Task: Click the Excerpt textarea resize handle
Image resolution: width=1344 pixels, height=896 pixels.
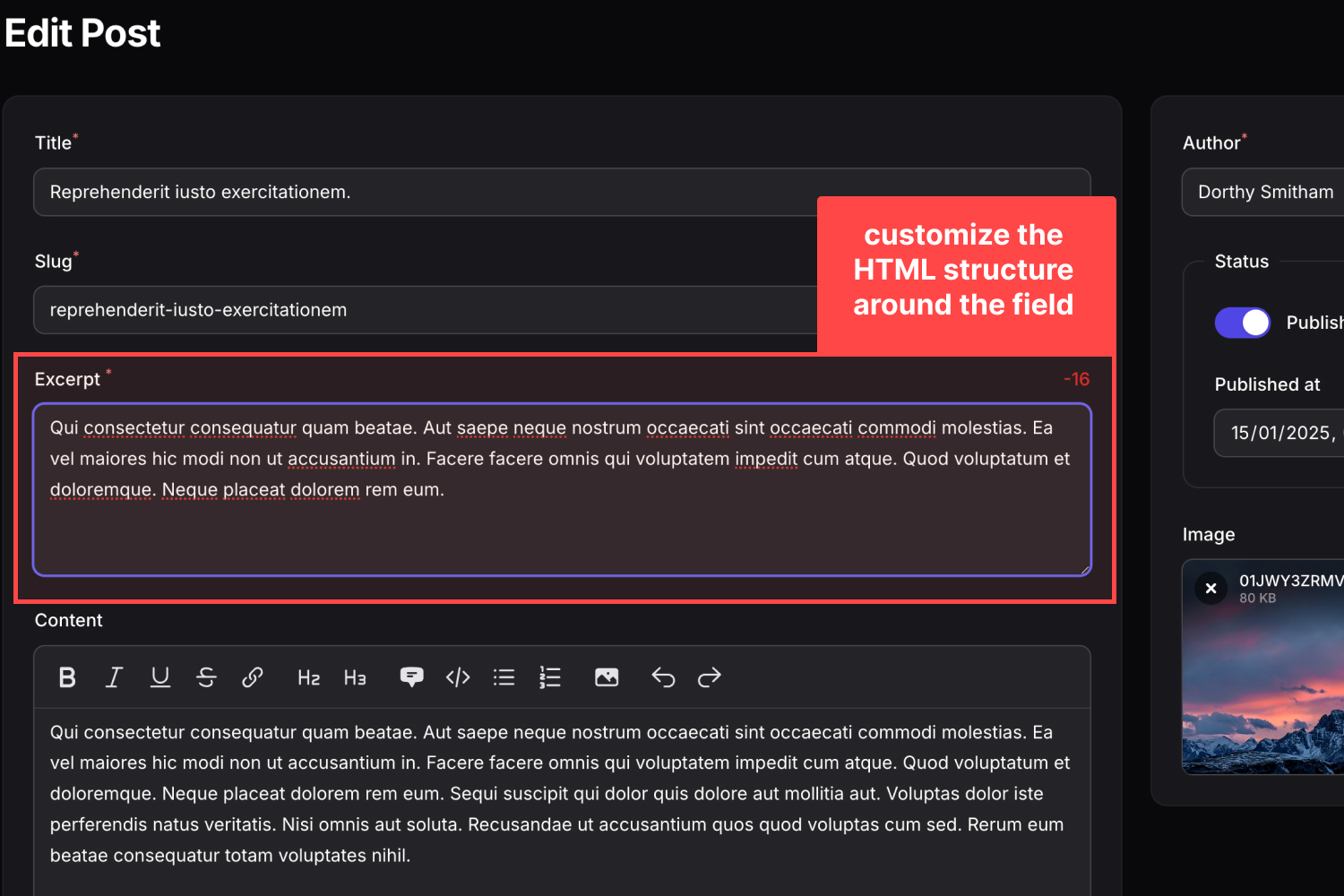Action: (x=1084, y=569)
